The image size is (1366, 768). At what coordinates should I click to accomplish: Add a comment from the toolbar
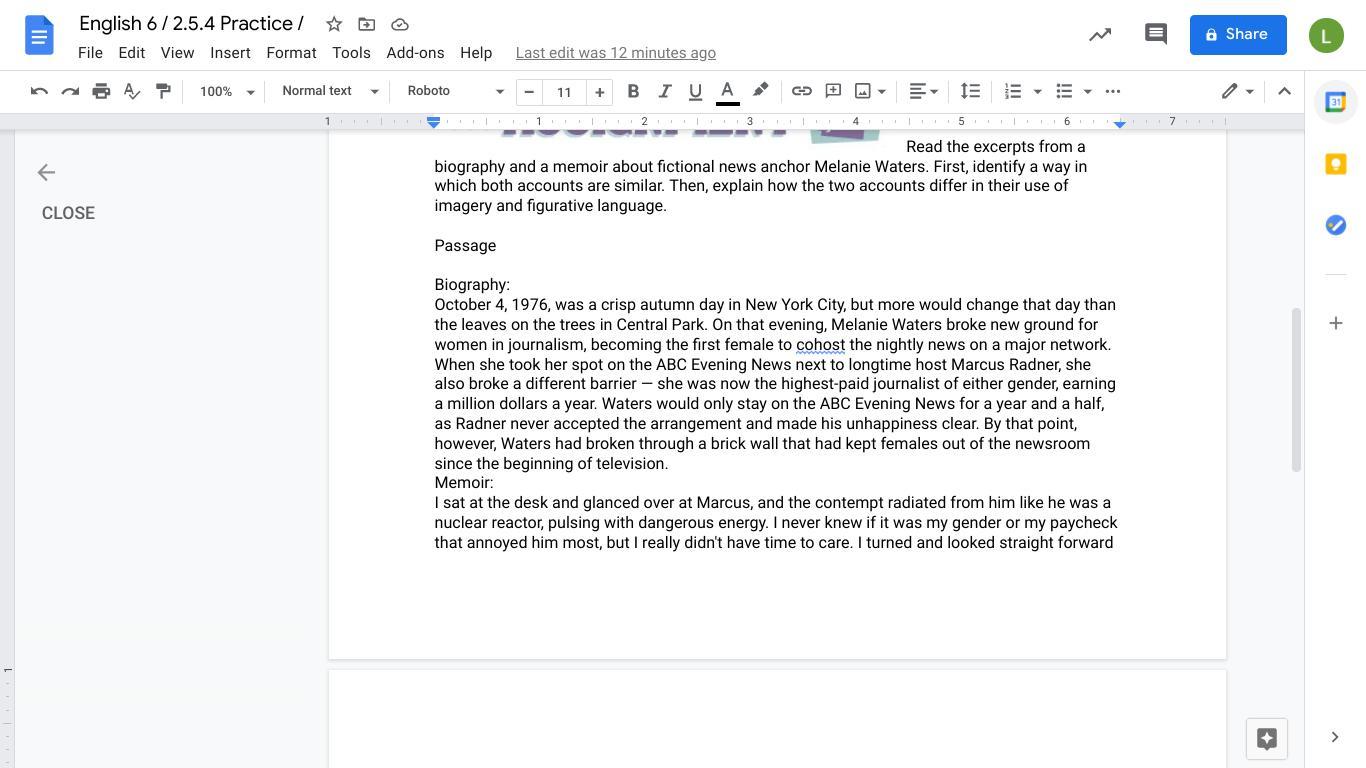(x=833, y=91)
